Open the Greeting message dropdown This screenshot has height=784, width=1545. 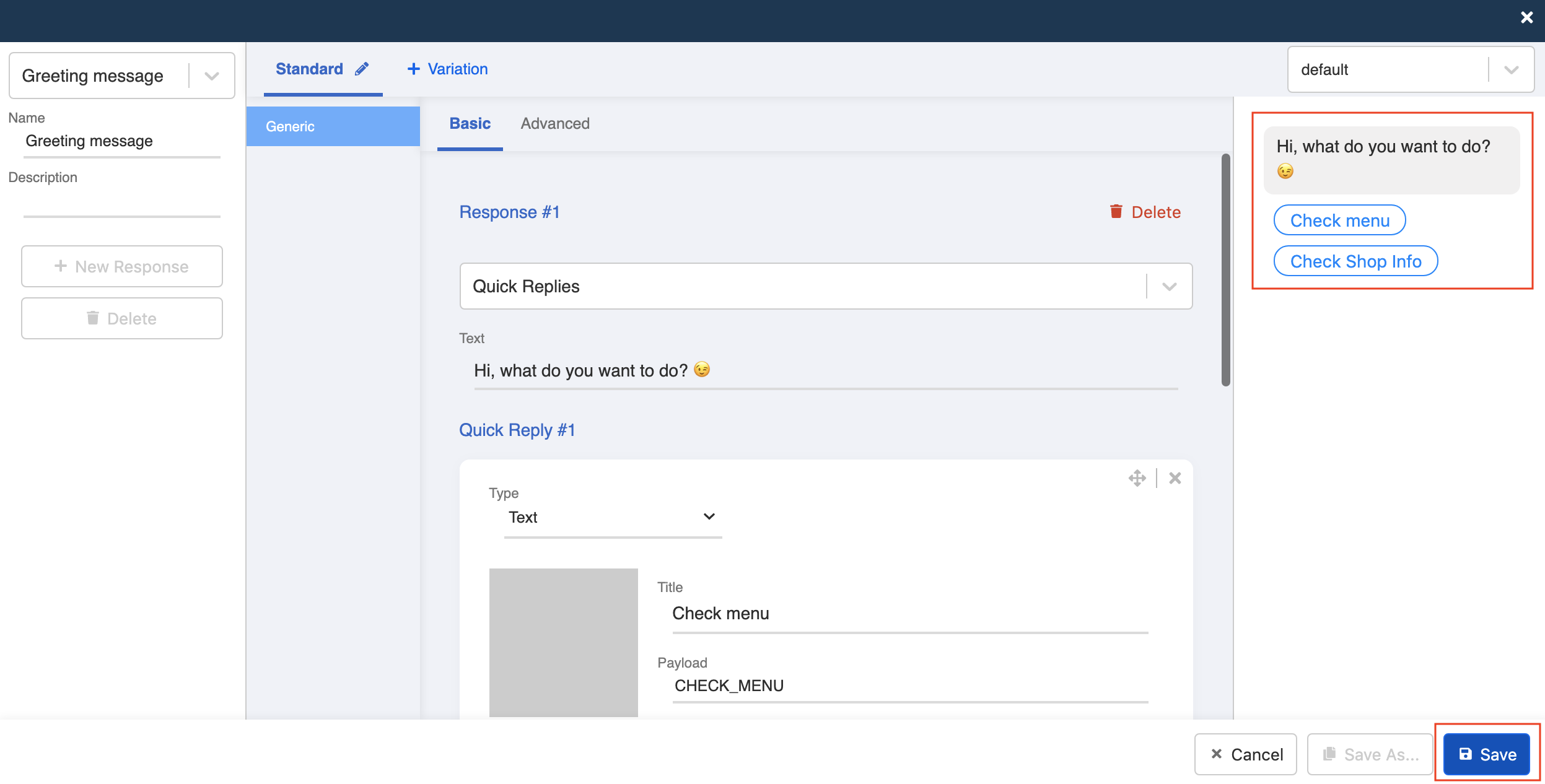(x=122, y=76)
